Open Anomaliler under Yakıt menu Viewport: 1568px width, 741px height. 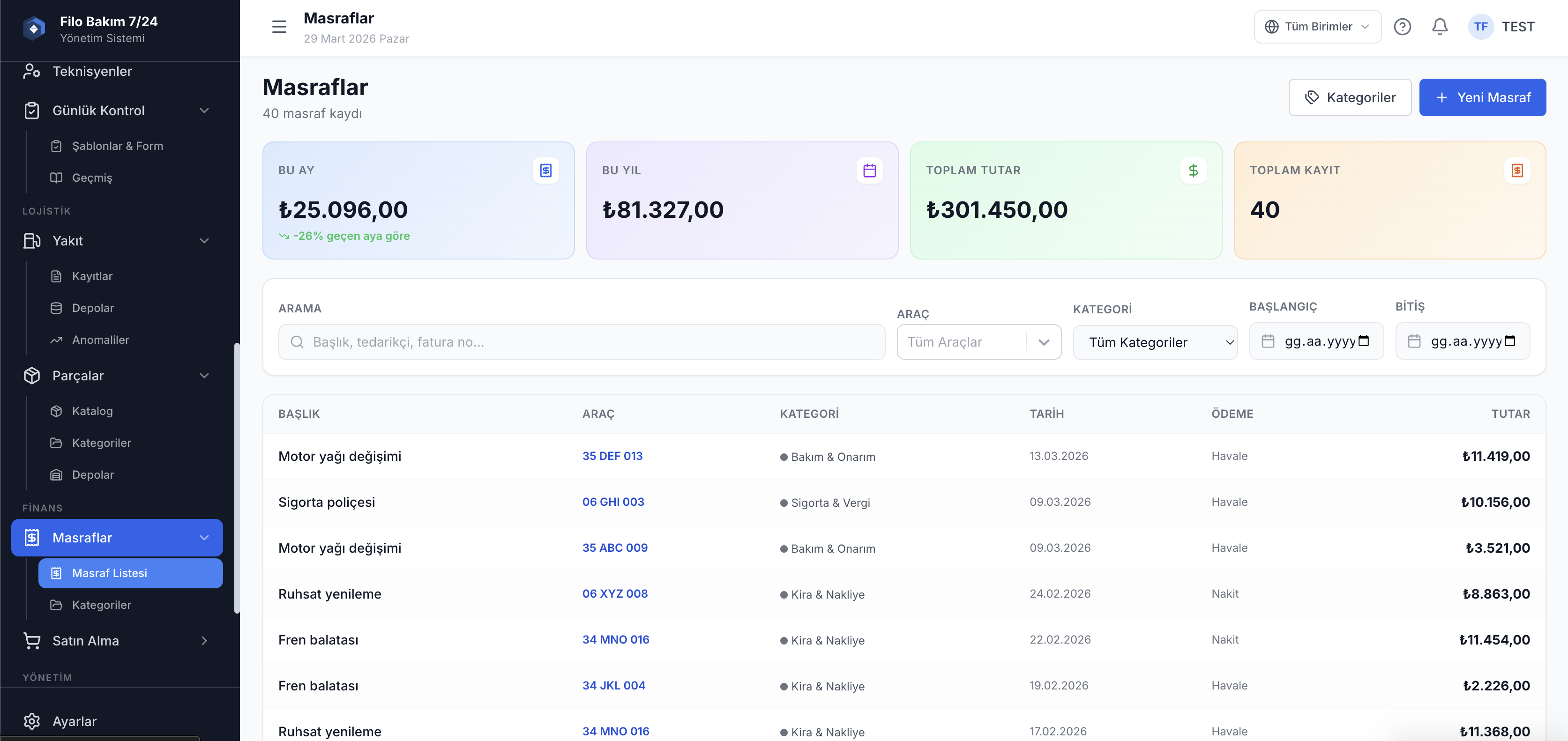(100, 340)
